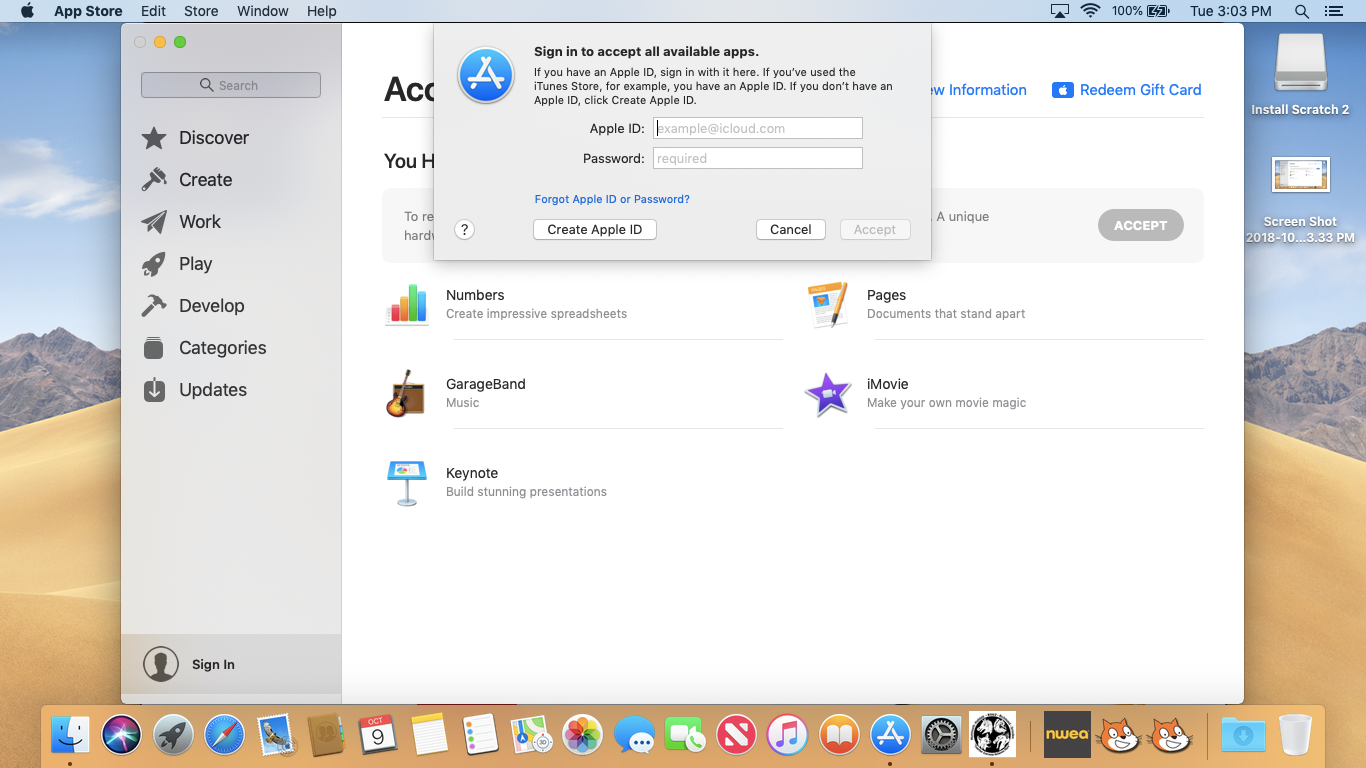Viewport: 1366px width, 768px height.
Task: Click the Numbers app icon
Action: [x=407, y=304]
